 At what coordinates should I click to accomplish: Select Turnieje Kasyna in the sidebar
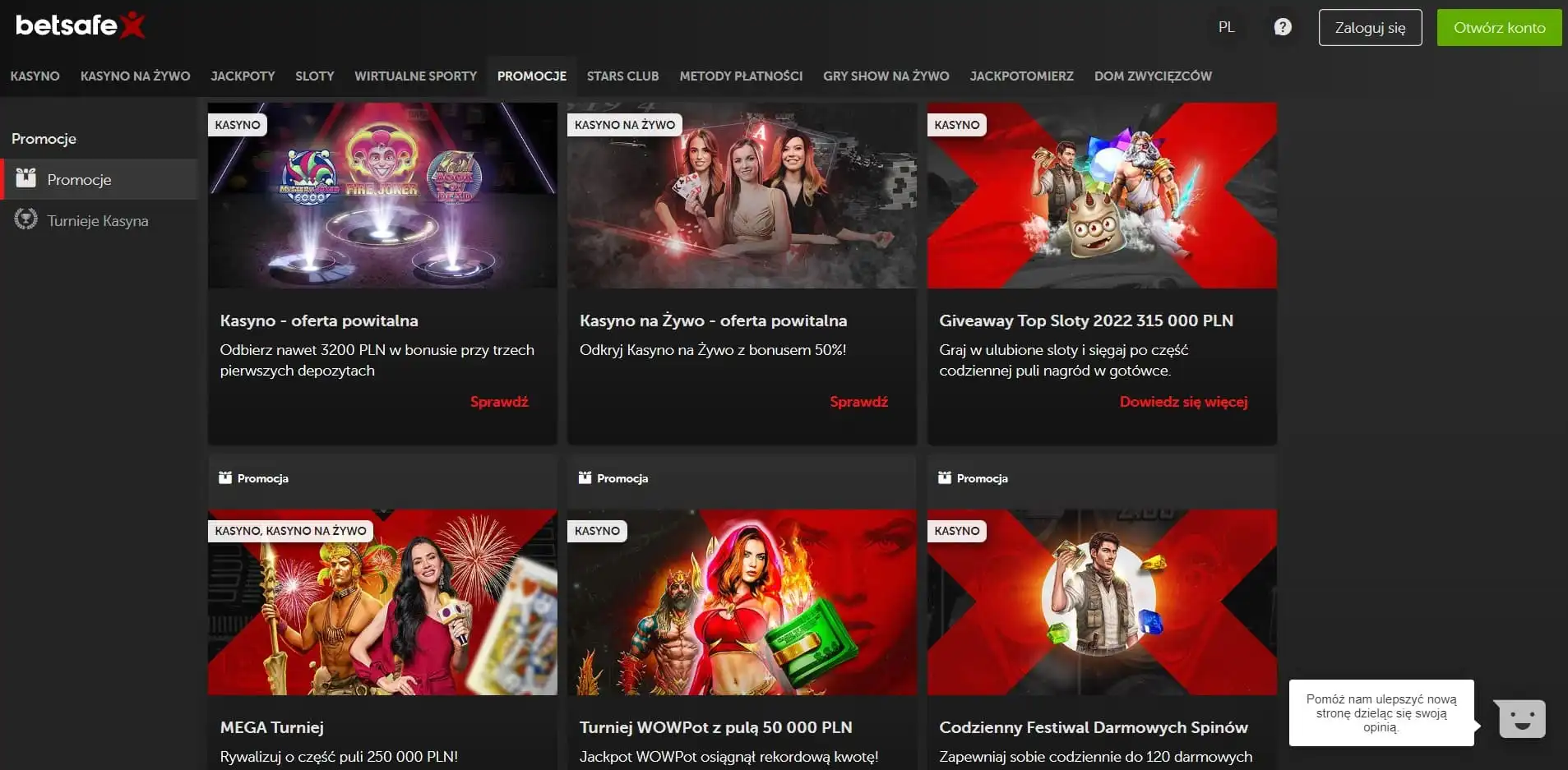99,220
